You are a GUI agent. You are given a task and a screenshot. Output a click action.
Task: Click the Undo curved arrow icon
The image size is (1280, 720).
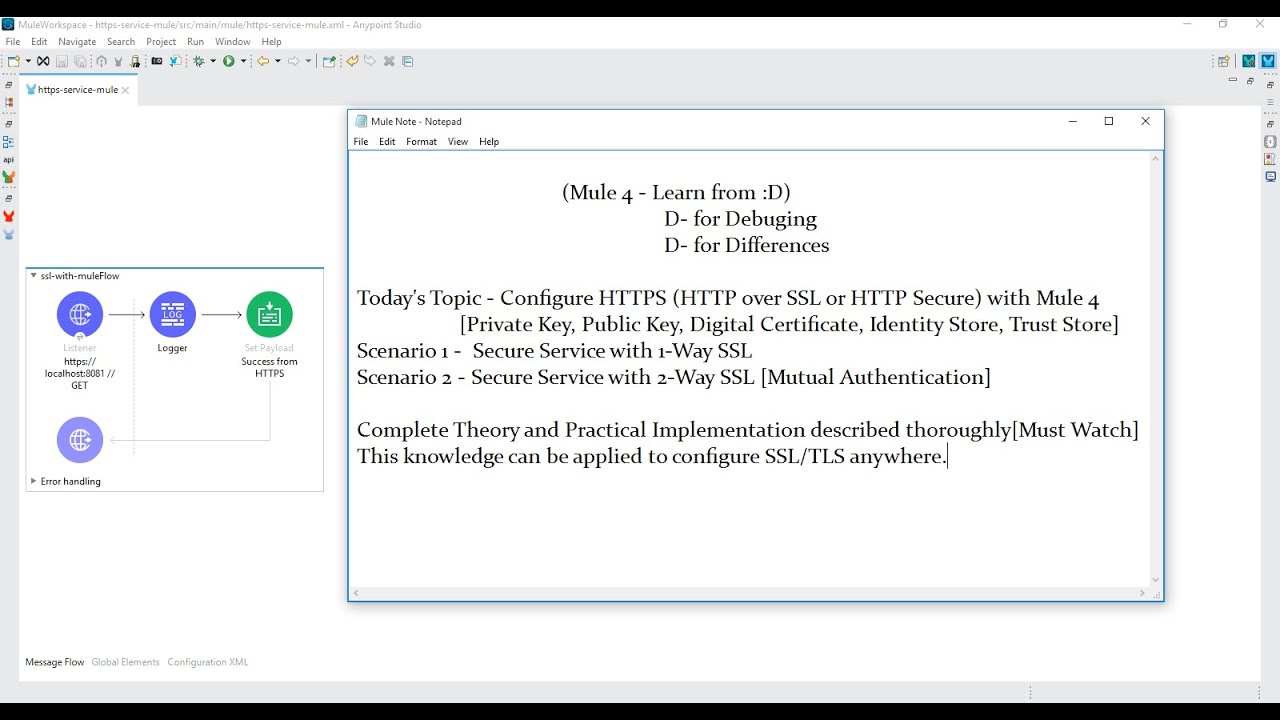pyautogui.click(x=352, y=61)
